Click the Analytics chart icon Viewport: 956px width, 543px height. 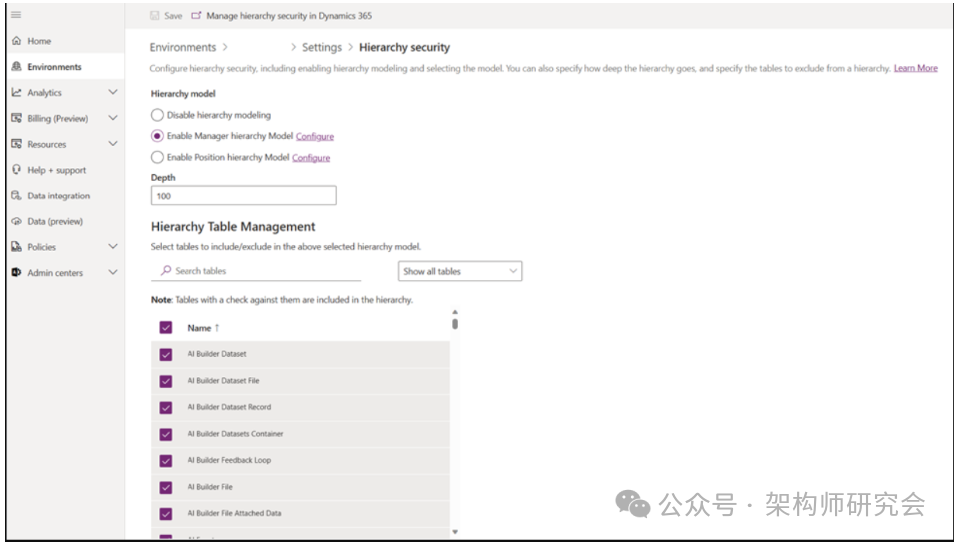coord(16,93)
